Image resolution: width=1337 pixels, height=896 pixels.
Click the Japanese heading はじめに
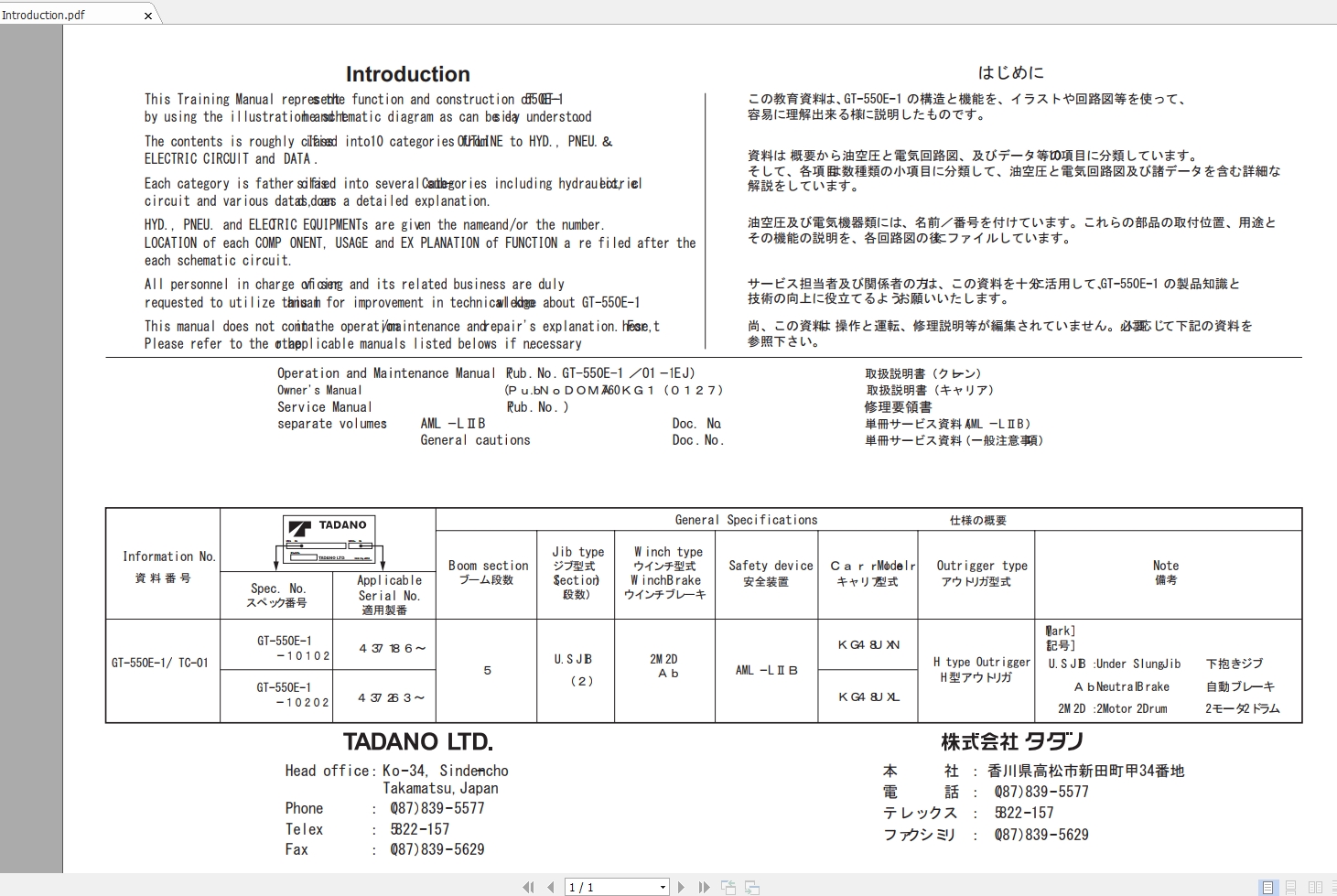point(1010,72)
